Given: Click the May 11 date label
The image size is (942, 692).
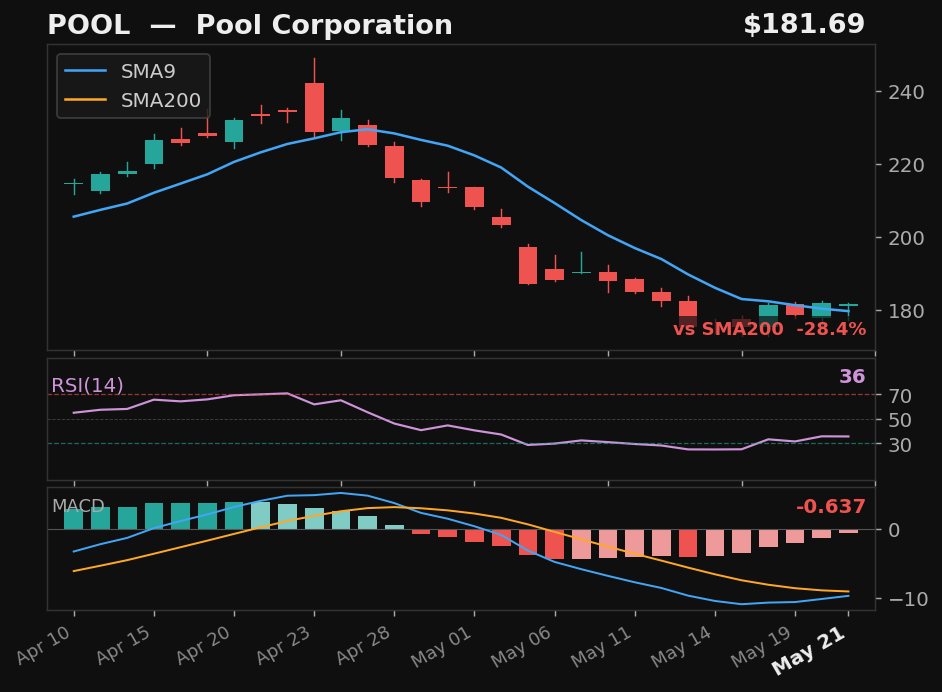Looking at the screenshot, I should tap(601, 646).
